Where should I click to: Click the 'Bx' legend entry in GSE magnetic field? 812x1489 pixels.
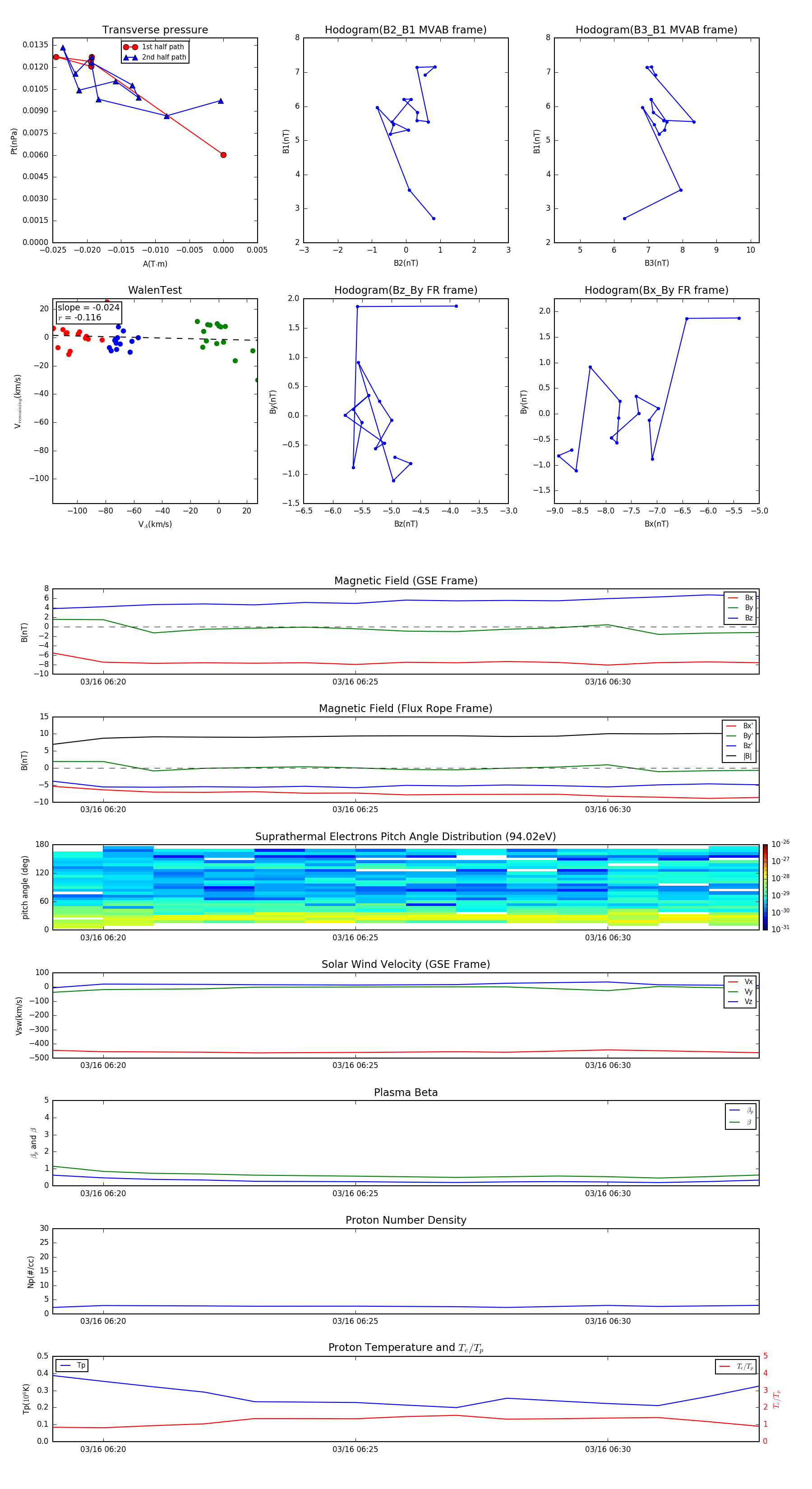click(740, 598)
